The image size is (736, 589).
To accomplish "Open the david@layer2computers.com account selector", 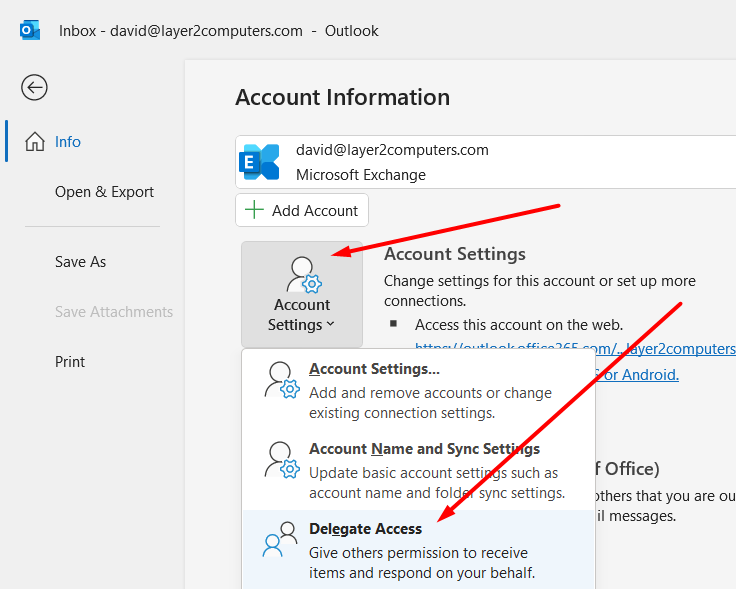I will tap(485, 162).
